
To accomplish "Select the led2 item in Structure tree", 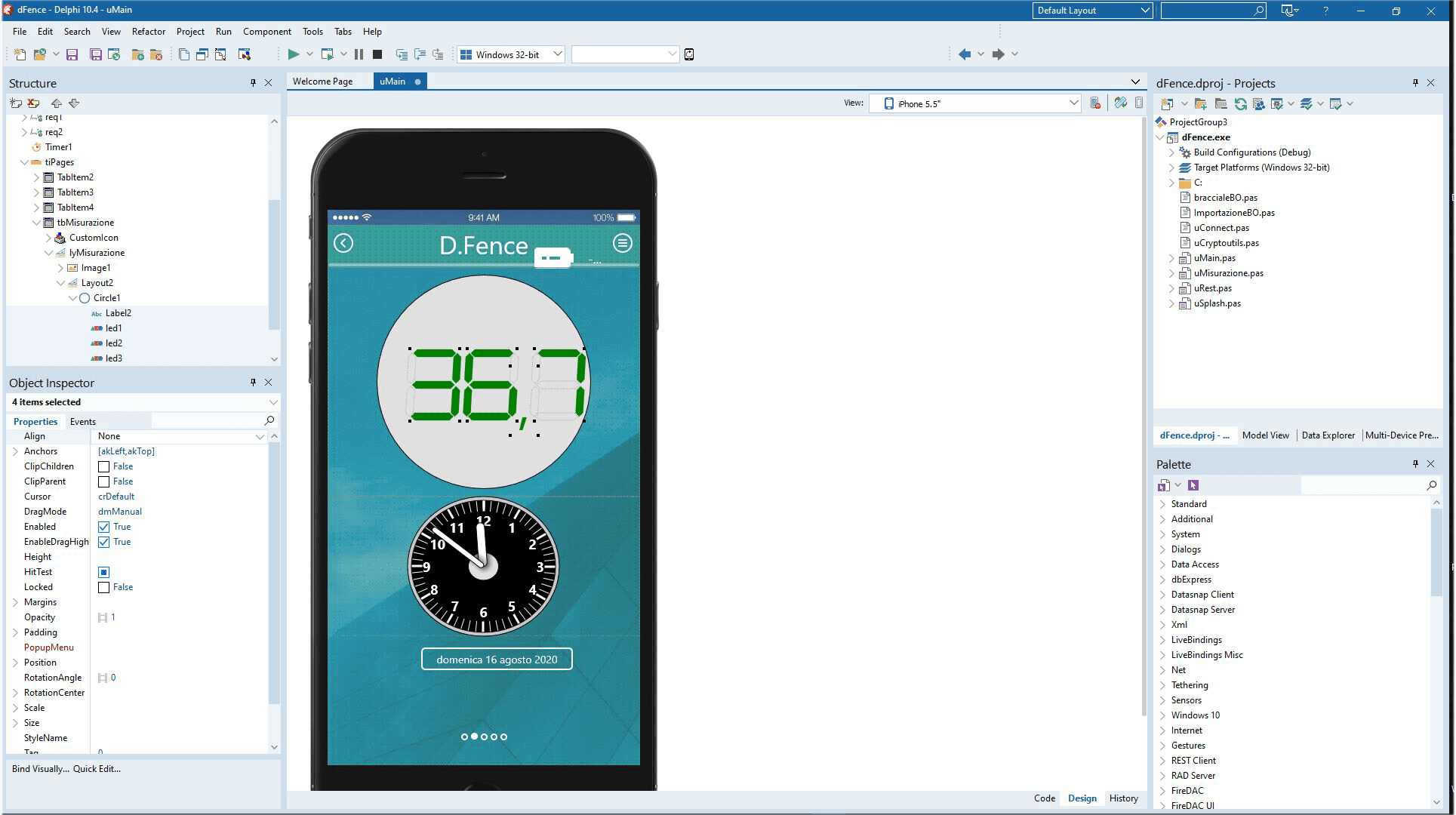I will [x=114, y=343].
